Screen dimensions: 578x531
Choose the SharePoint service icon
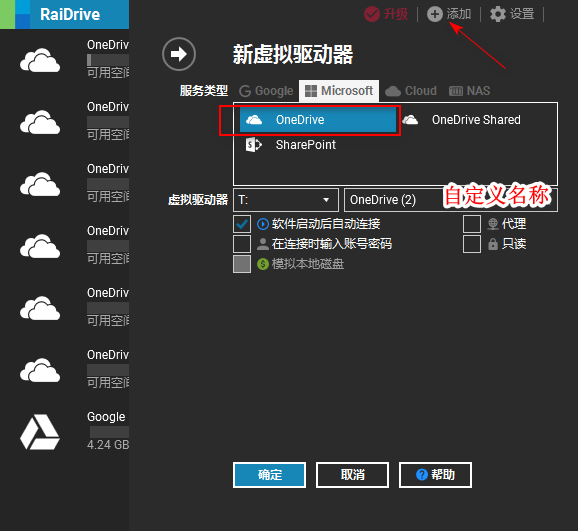pyautogui.click(x=254, y=145)
